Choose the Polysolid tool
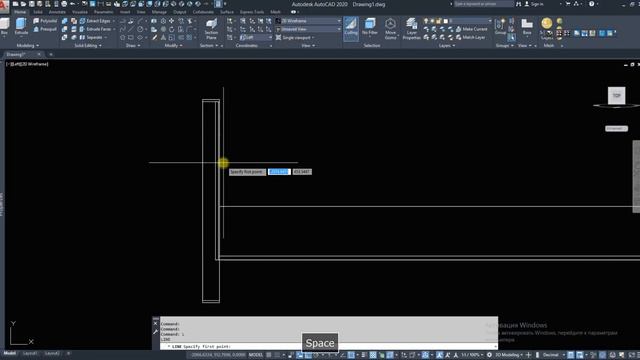 (45, 21)
